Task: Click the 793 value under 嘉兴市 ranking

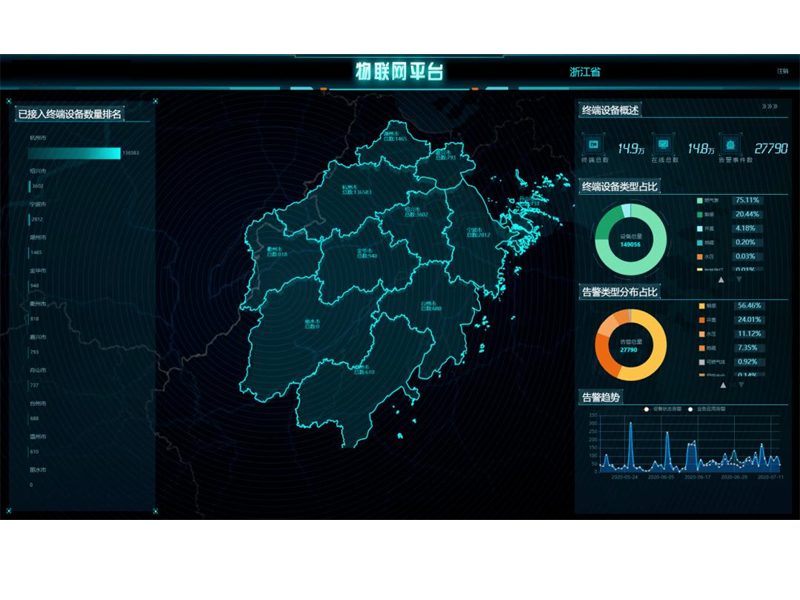Action: pyautogui.click(x=35, y=352)
